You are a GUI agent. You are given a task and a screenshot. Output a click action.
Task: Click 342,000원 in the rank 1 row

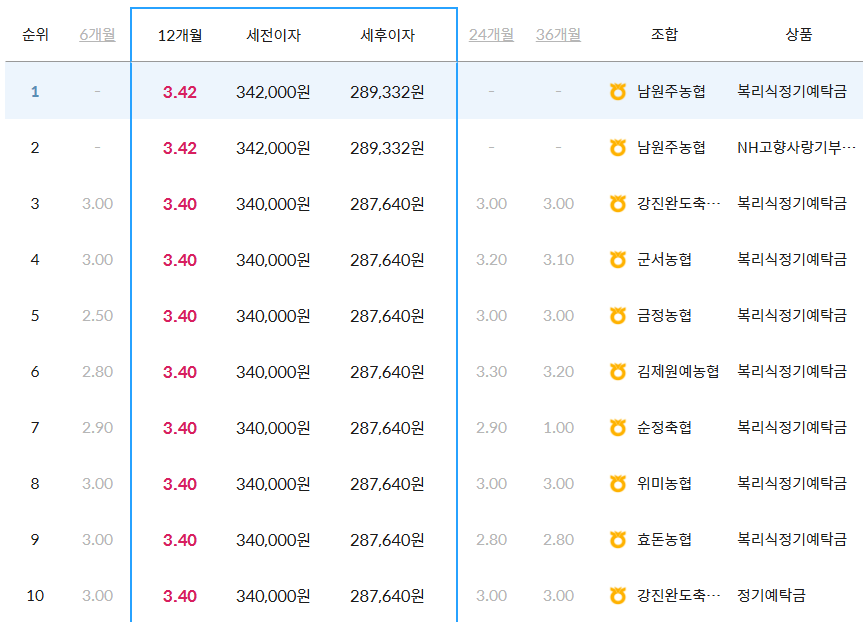tap(274, 92)
